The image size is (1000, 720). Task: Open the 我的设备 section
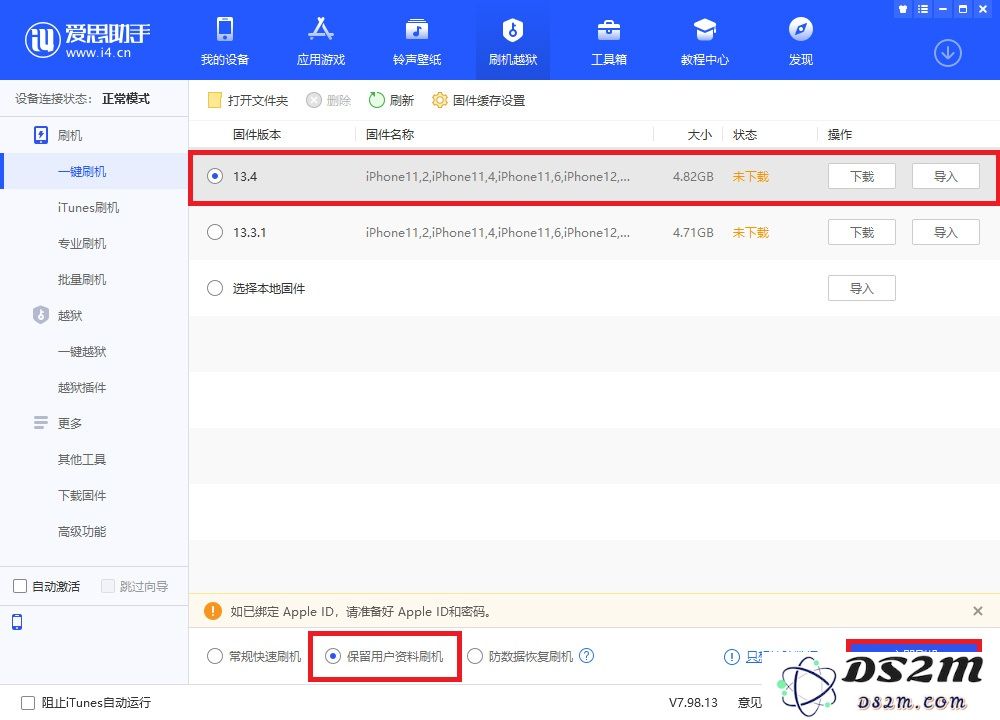click(x=224, y=41)
